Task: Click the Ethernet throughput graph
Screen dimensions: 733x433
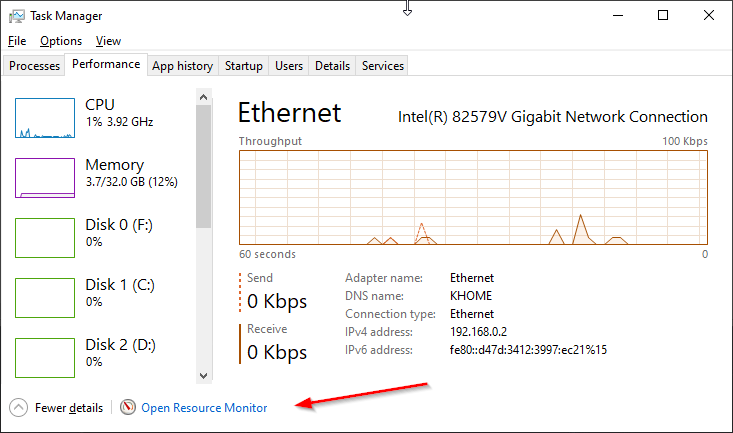Action: pos(473,197)
